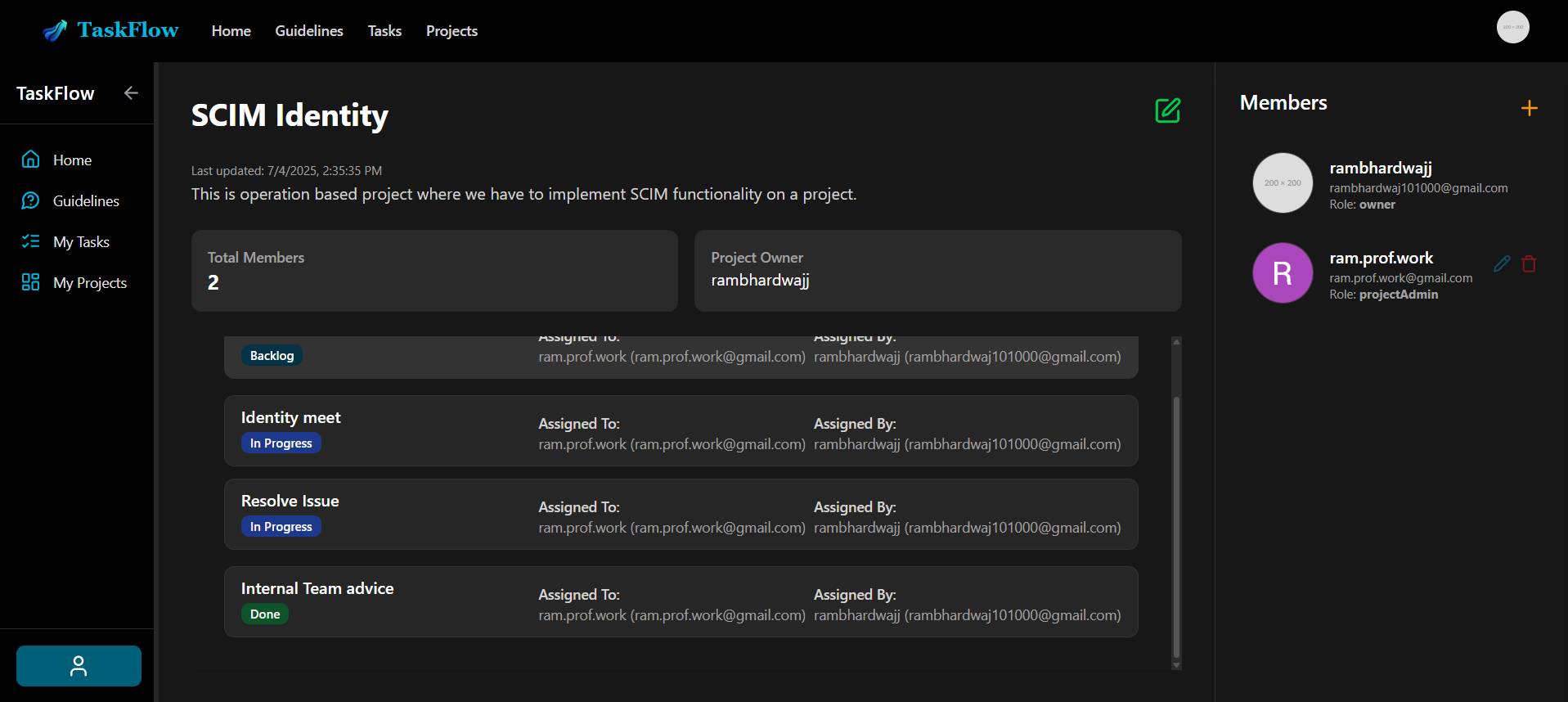The image size is (1568, 702).
Task: Click rambhardwaj101000@gmail.com in Members panel
Action: [1418, 188]
